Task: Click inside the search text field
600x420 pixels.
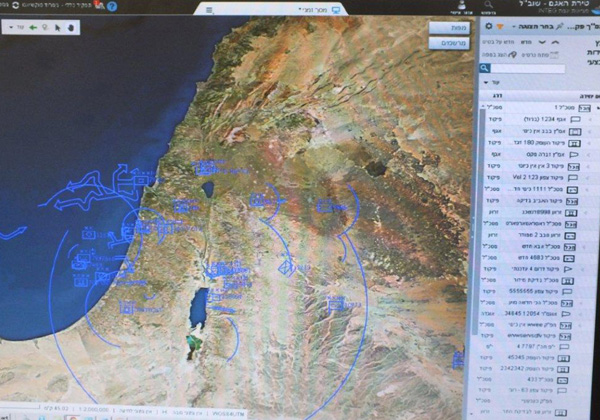Action: click(540, 69)
